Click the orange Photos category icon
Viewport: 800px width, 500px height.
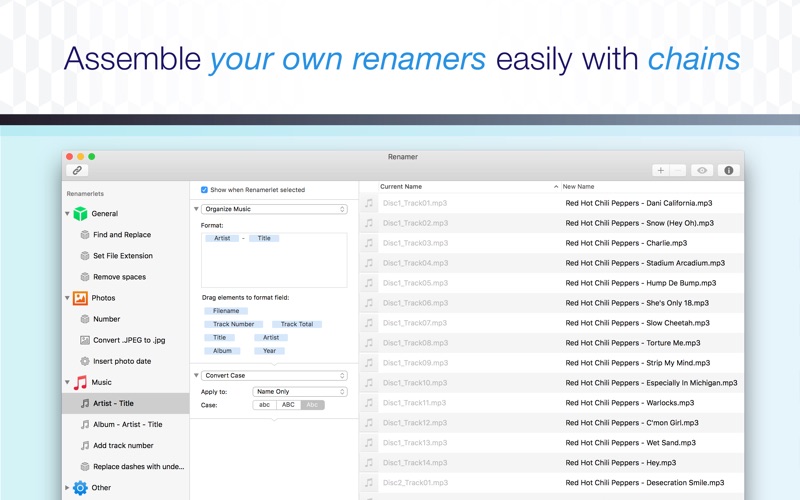pos(80,298)
